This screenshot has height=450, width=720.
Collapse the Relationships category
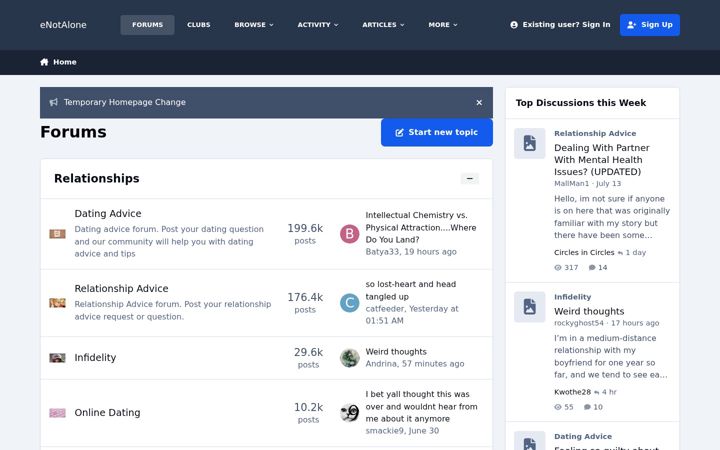[x=470, y=178]
